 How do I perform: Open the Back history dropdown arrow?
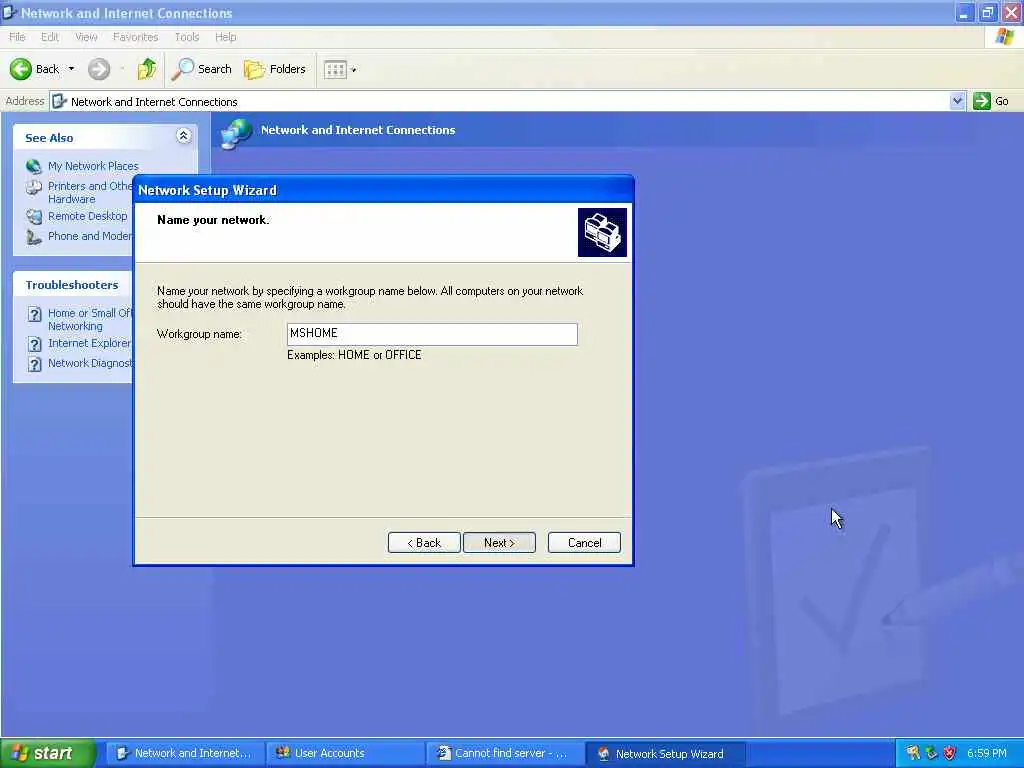(x=71, y=69)
